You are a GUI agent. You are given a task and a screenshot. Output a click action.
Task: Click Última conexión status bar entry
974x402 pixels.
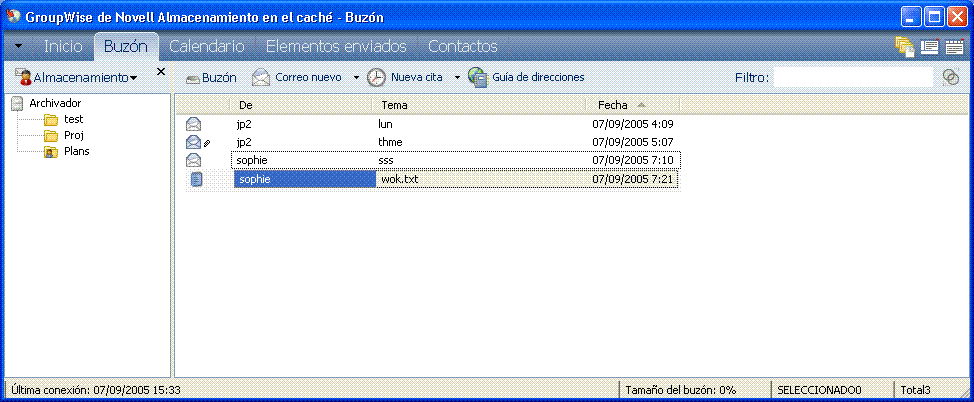pos(96,390)
